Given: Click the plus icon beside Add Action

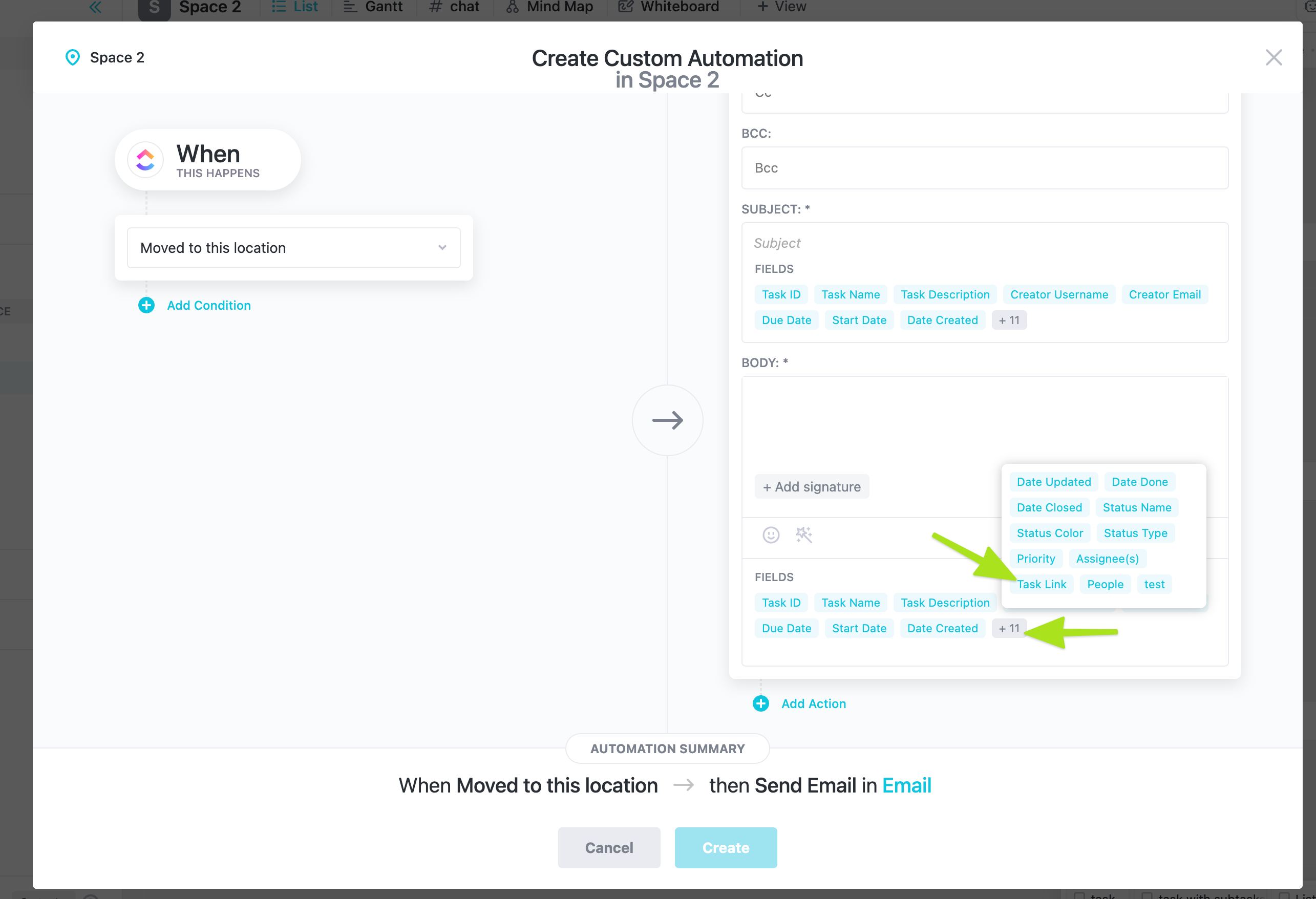Looking at the screenshot, I should [x=760, y=704].
